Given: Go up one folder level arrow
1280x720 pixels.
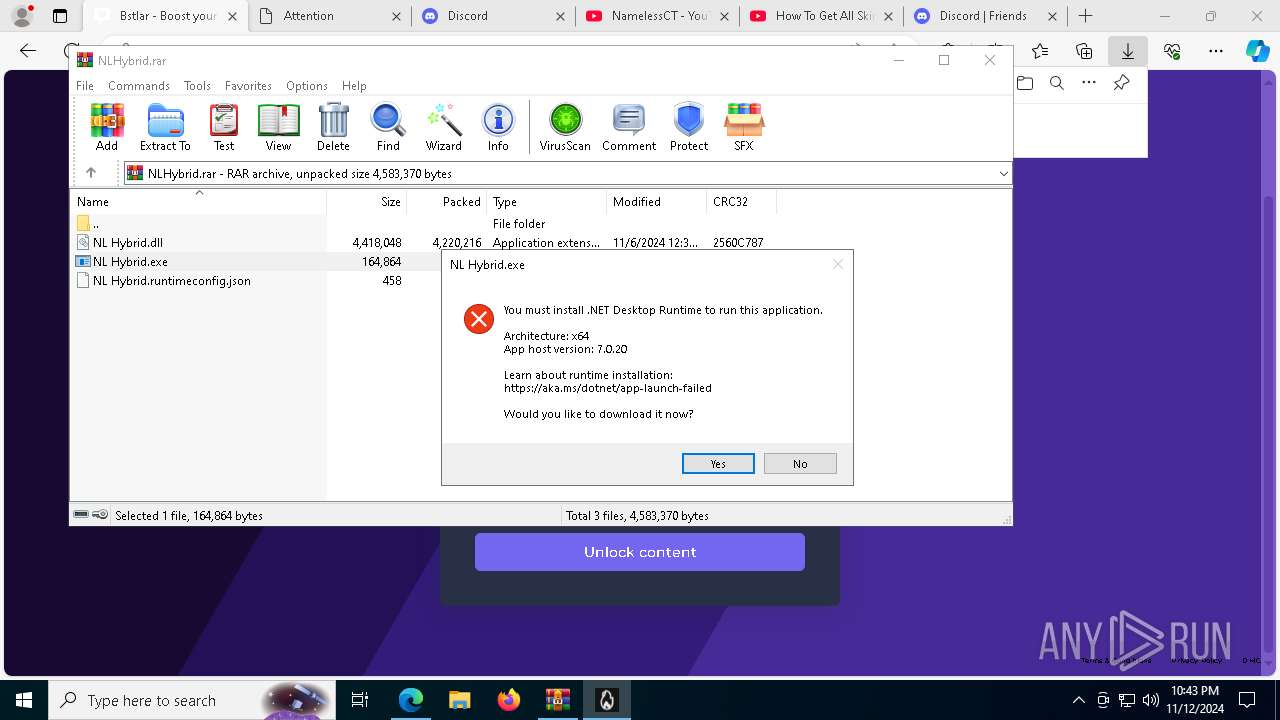Looking at the screenshot, I should (x=91, y=173).
